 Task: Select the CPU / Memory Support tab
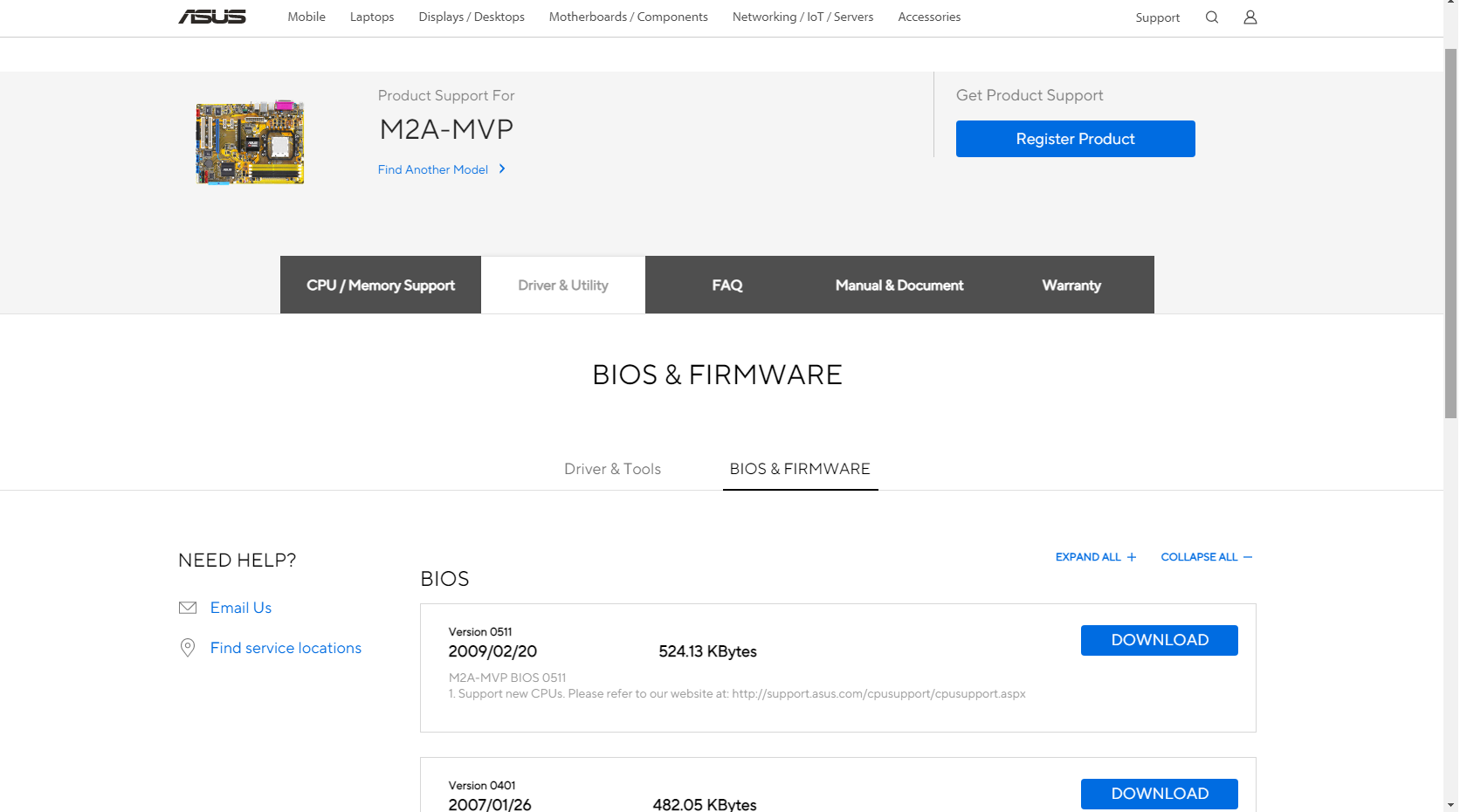click(x=381, y=286)
